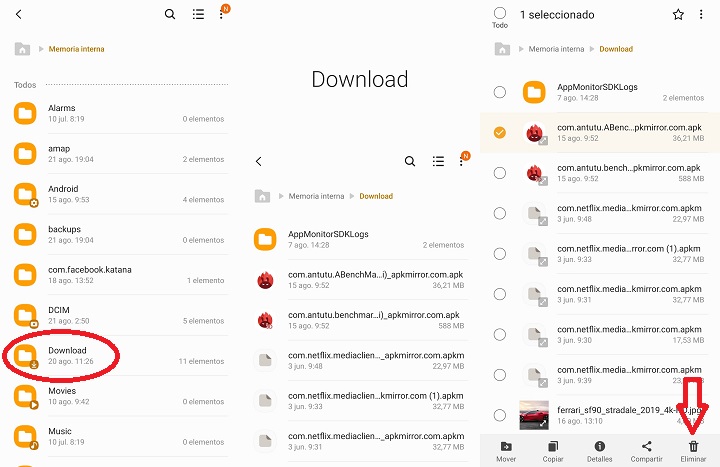This screenshot has height=467, width=720.
Task: Tap home folder icon beside highlighted Memoria interna
Action: click(22, 49)
